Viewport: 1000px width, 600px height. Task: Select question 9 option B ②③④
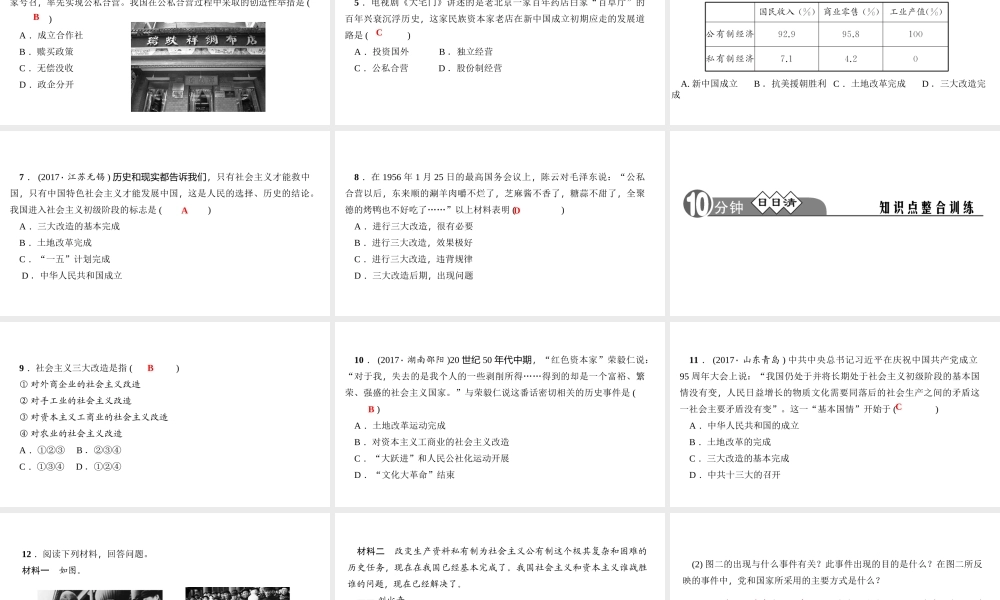(x=99, y=450)
